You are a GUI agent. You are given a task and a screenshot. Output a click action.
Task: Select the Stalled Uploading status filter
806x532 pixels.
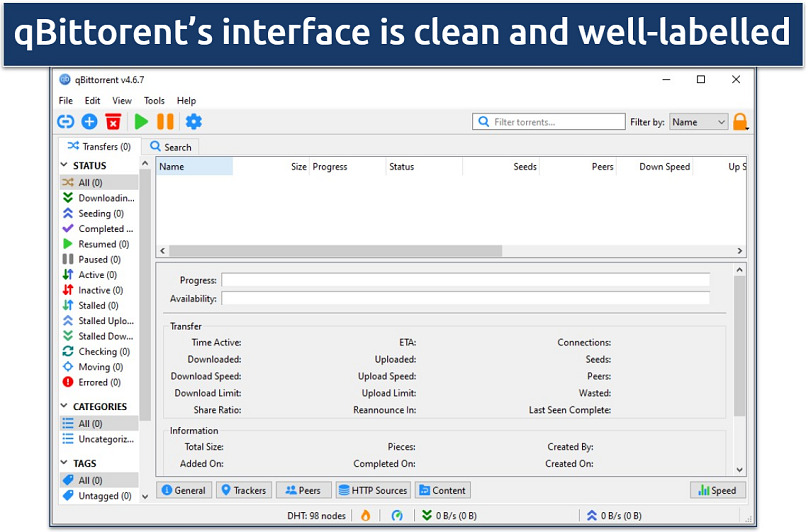99,321
